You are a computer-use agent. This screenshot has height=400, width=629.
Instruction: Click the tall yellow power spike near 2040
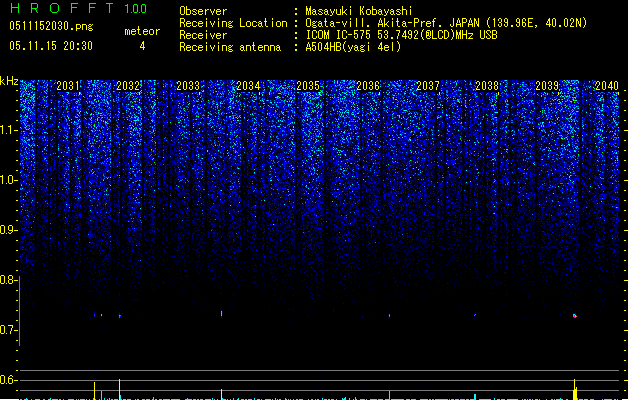click(575, 389)
